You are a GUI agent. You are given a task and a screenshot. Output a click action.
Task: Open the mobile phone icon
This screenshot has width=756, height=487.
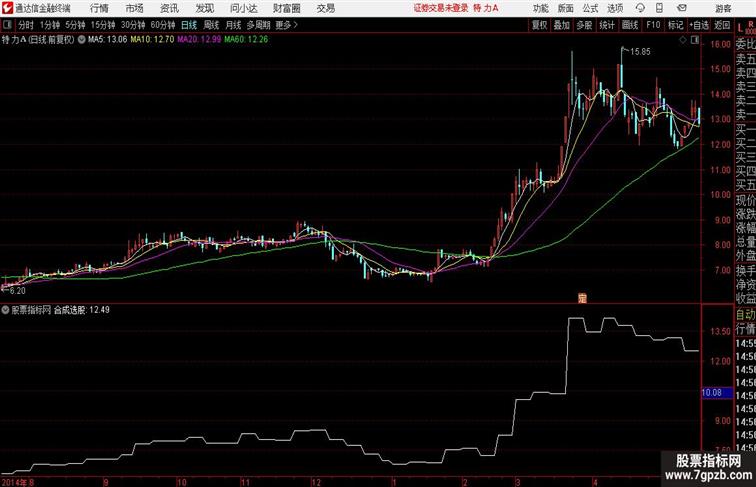tap(659, 8)
